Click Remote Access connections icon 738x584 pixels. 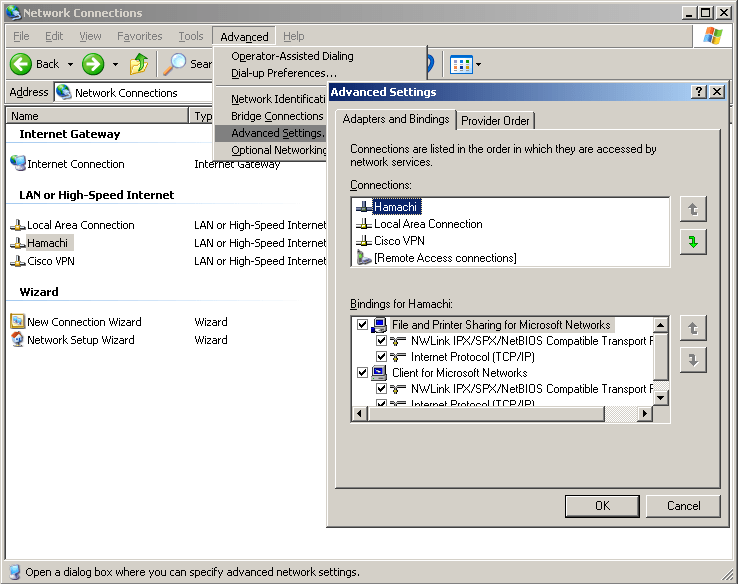pyautogui.click(x=364, y=257)
